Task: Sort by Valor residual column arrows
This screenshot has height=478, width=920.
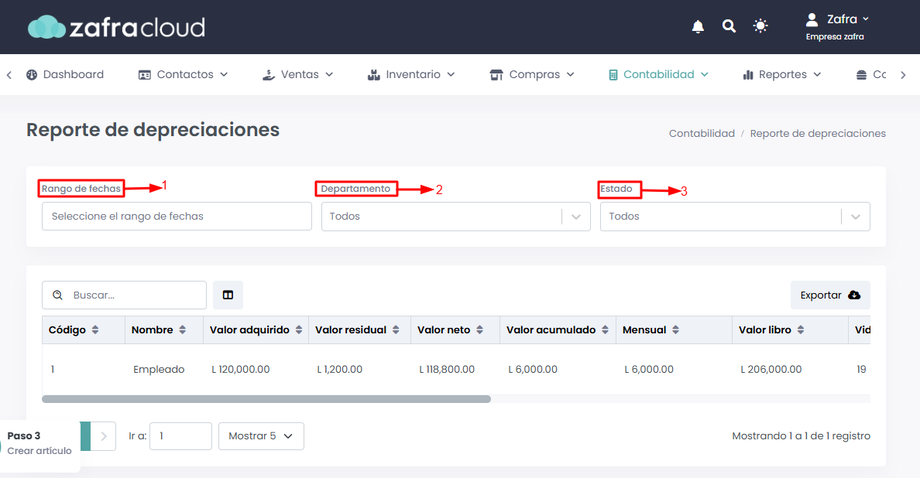Action: coord(396,330)
